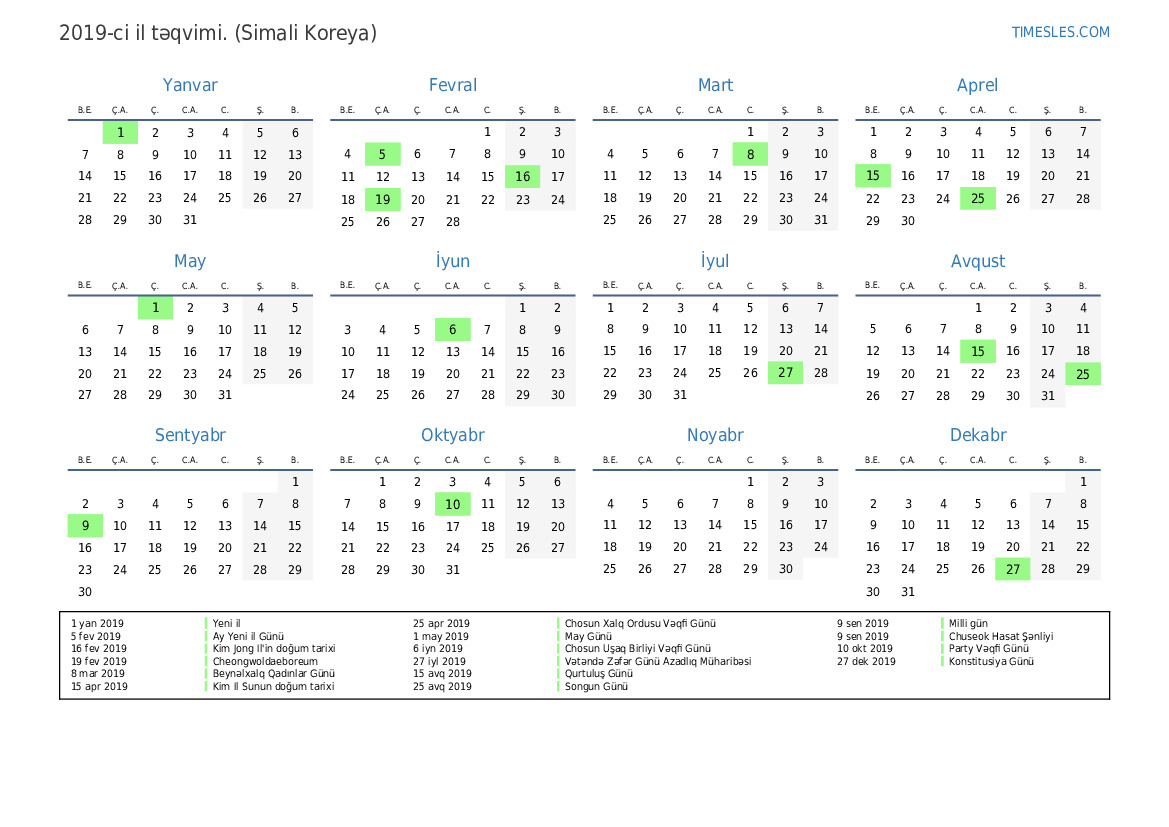Select highlighted April 15 date
The image size is (1169, 827).
tap(872, 176)
